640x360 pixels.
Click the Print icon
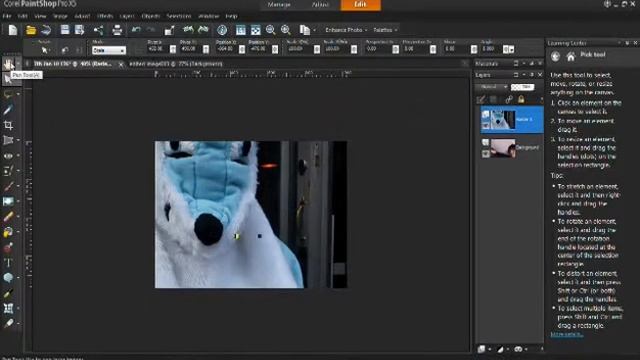coord(117,30)
